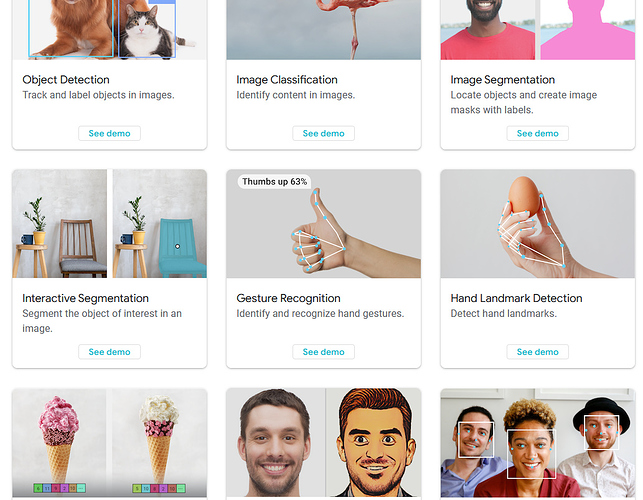The width and height of the screenshot is (643, 500).
Task: Click the dog and cat detection thumbnail
Action: pyautogui.click(x=109, y=30)
